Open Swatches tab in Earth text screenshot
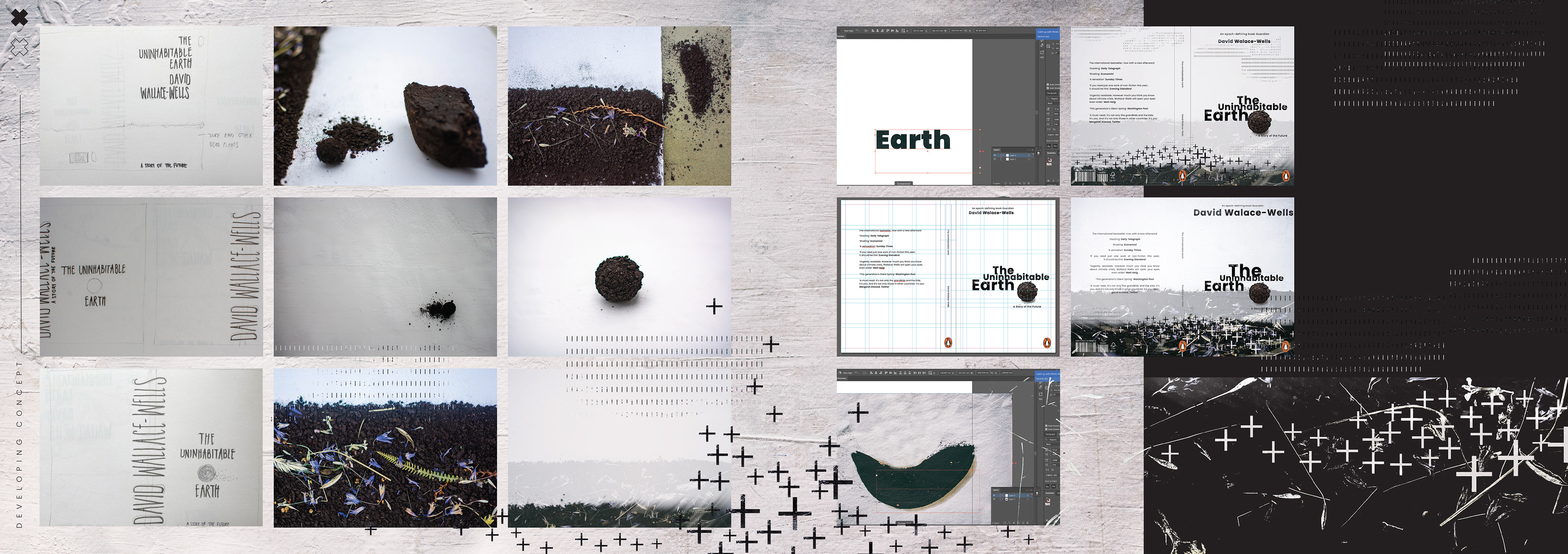Viewport: 1568px width, 554px height. (x=1051, y=154)
